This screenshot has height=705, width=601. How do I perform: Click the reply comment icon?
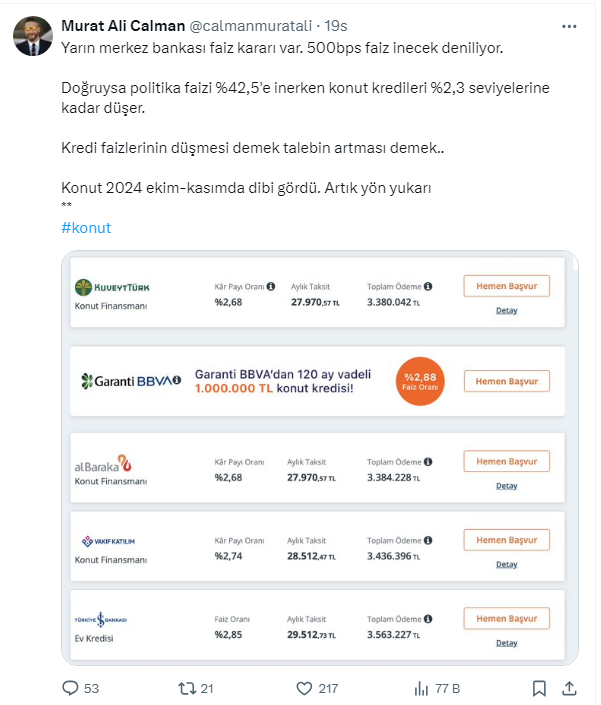point(70,688)
